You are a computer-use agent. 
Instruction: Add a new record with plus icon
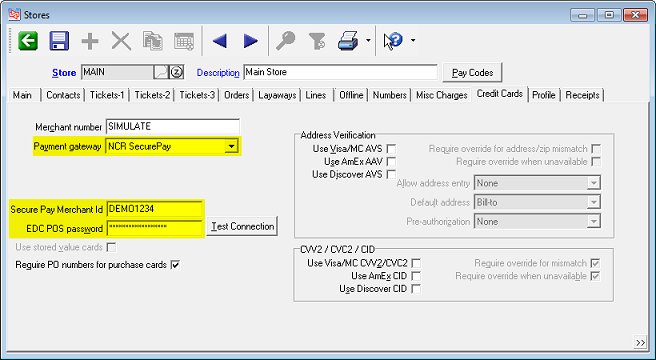pos(90,41)
